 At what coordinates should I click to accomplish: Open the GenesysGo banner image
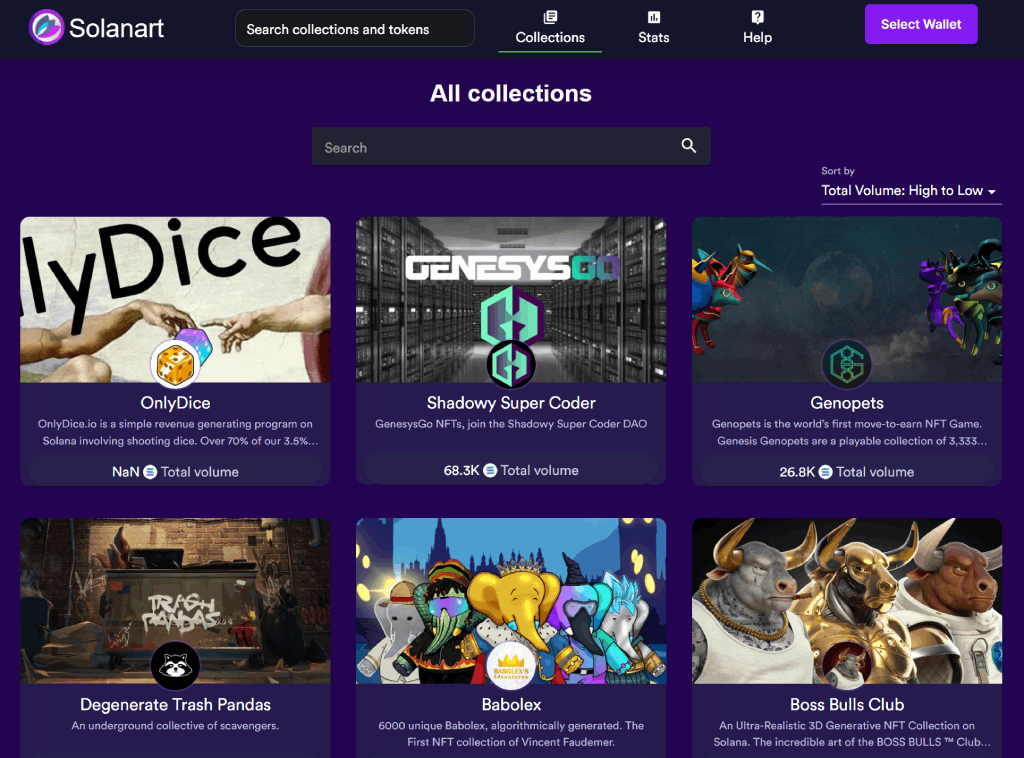[x=511, y=300]
